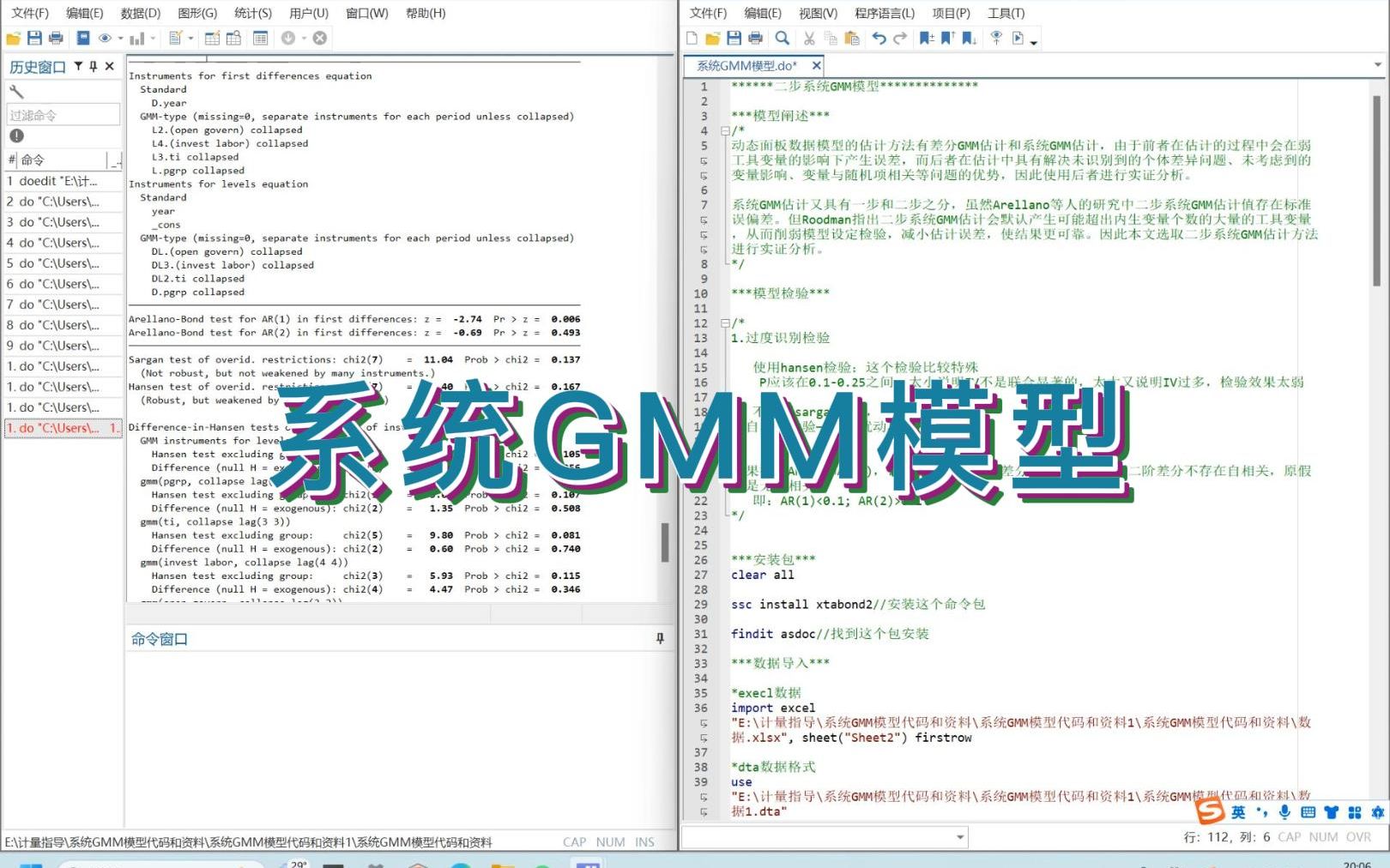
Task: Open the tab list dropdown in do-file editor
Action: (x=1378, y=65)
